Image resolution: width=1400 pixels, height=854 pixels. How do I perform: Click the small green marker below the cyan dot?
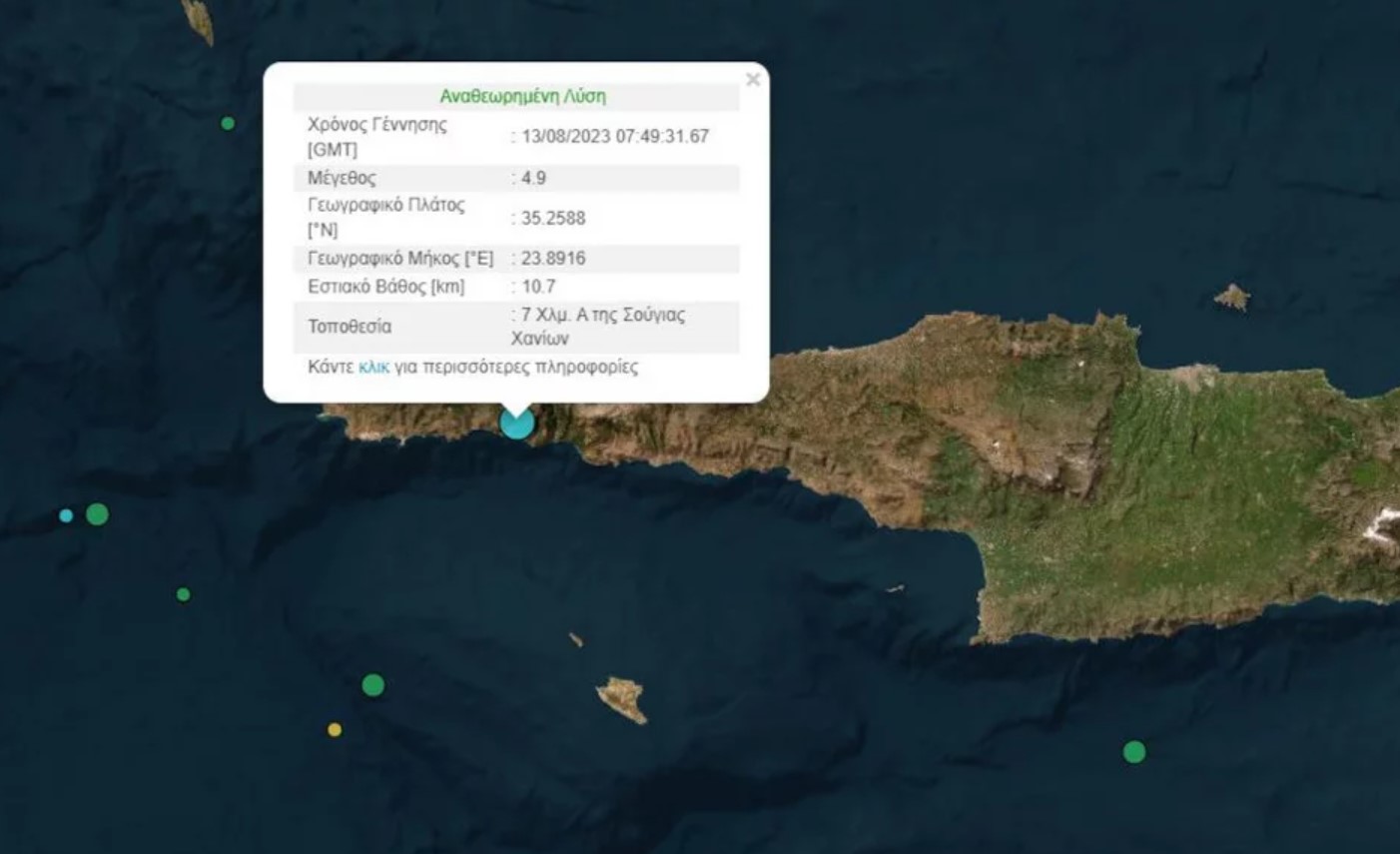[x=183, y=595]
